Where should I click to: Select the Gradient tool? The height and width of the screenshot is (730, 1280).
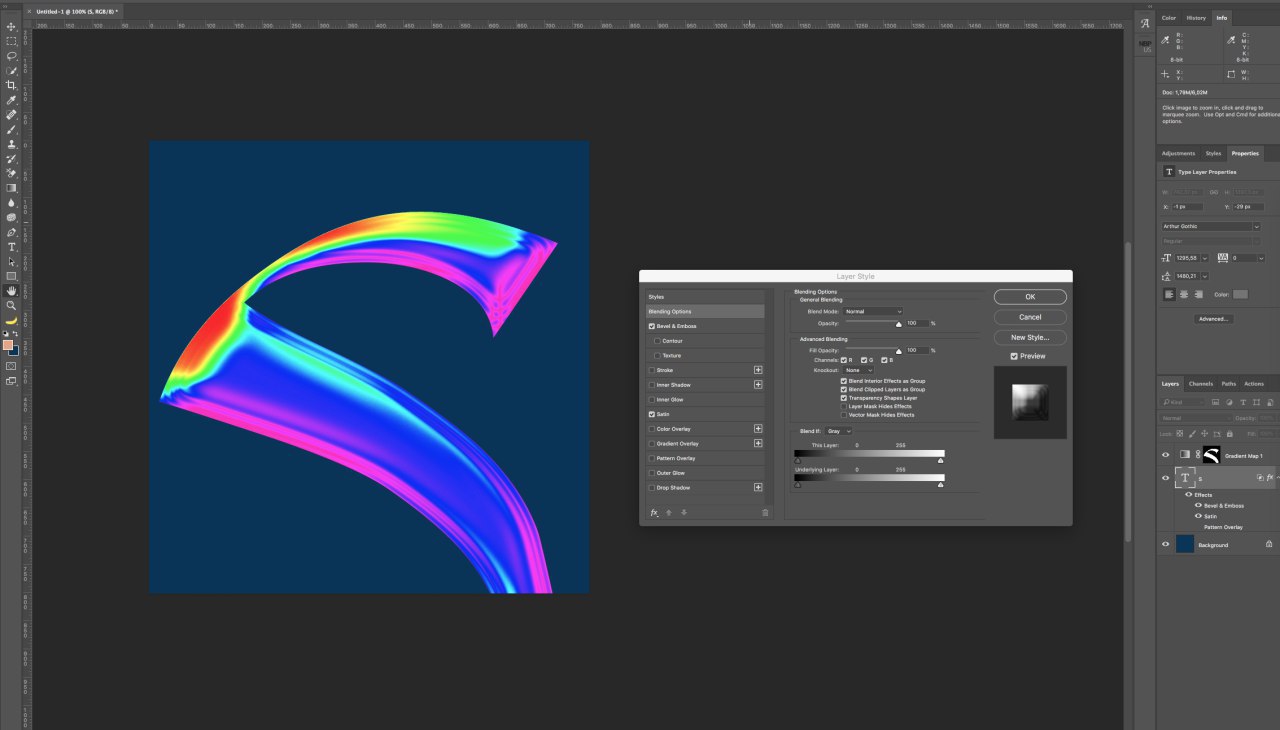coord(12,187)
